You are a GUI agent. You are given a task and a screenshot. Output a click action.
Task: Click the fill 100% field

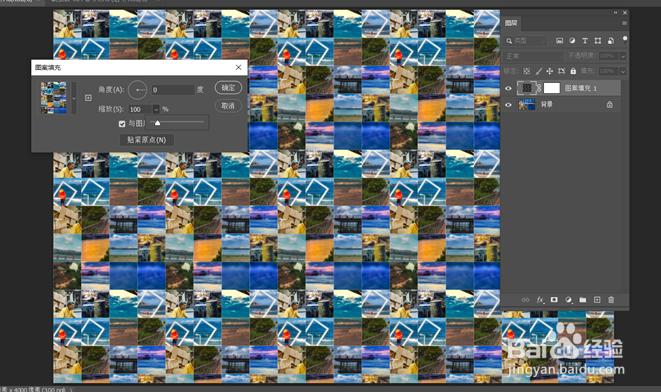coord(608,71)
